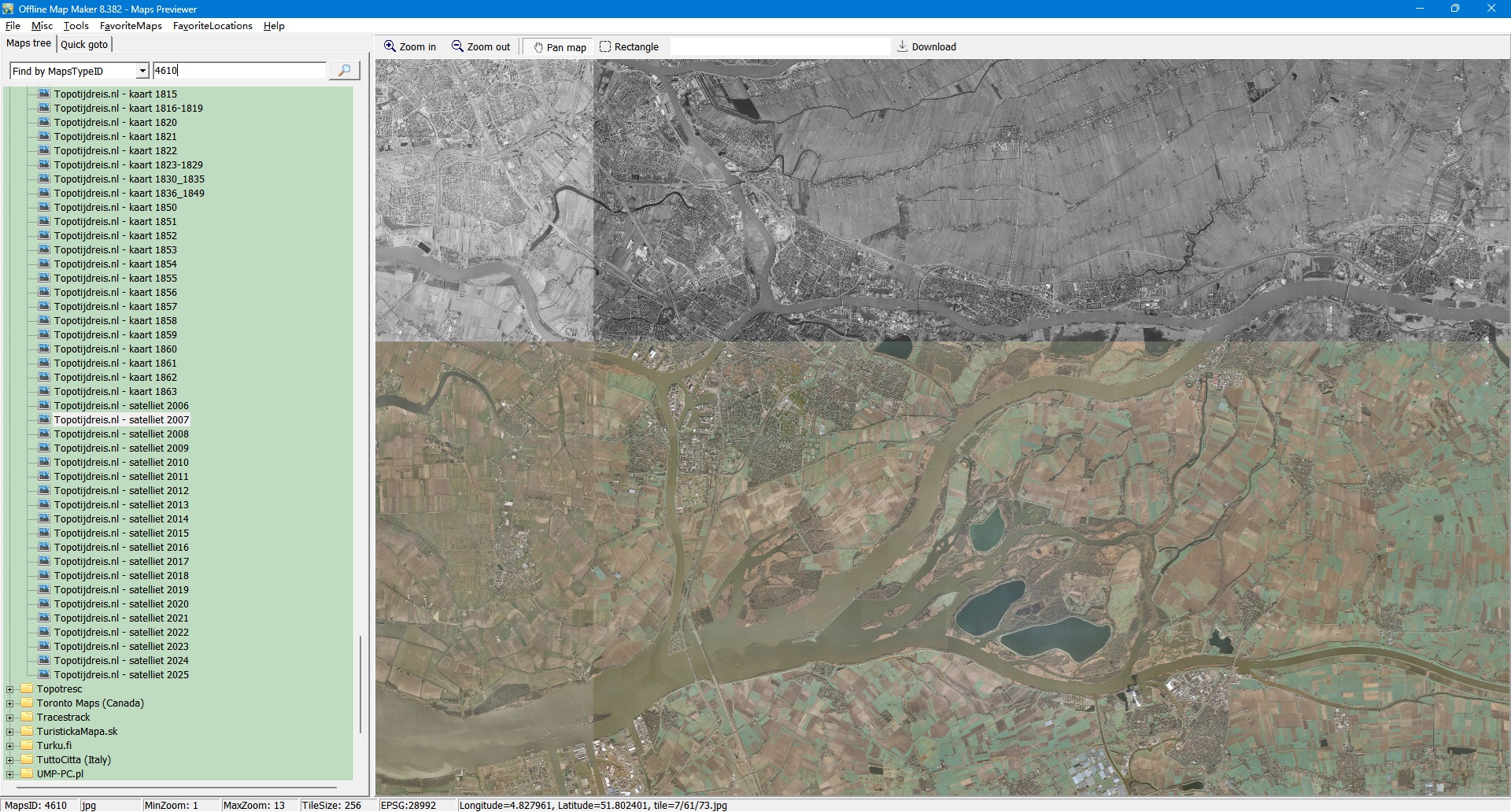
Task: Click the Zoom out magnifier icon
Action: click(457, 46)
